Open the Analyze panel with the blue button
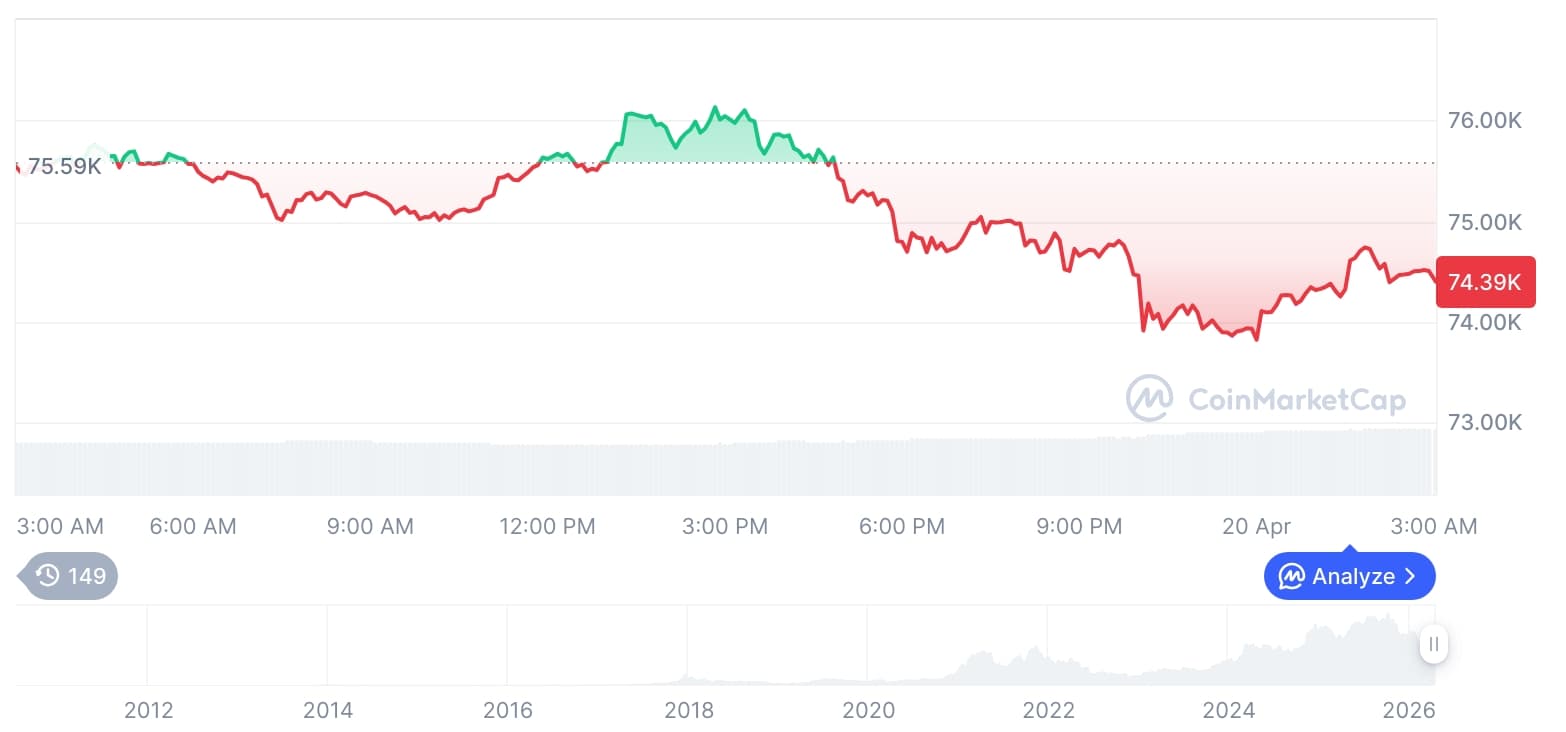 1350,576
